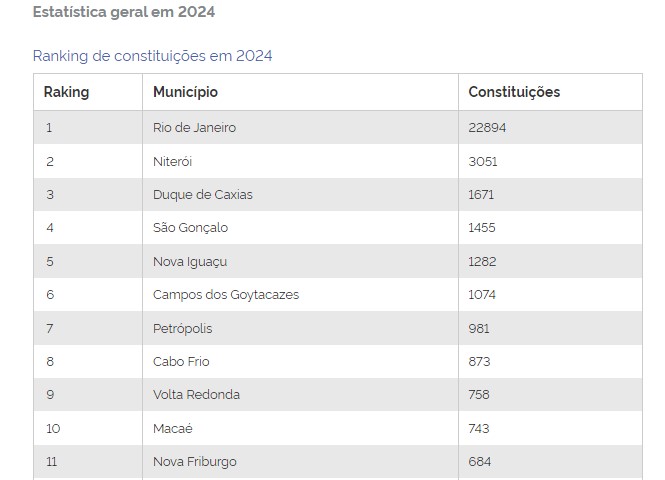Click the São Gonçalo cell
Screen dimensions: 665x480
[x=300, y=228]
